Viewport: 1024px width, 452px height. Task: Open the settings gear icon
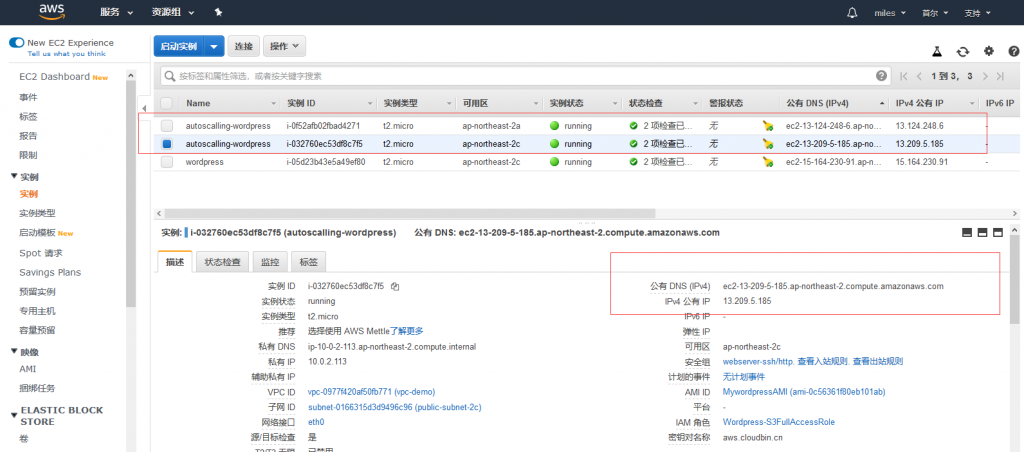click(x=989, y=51)
